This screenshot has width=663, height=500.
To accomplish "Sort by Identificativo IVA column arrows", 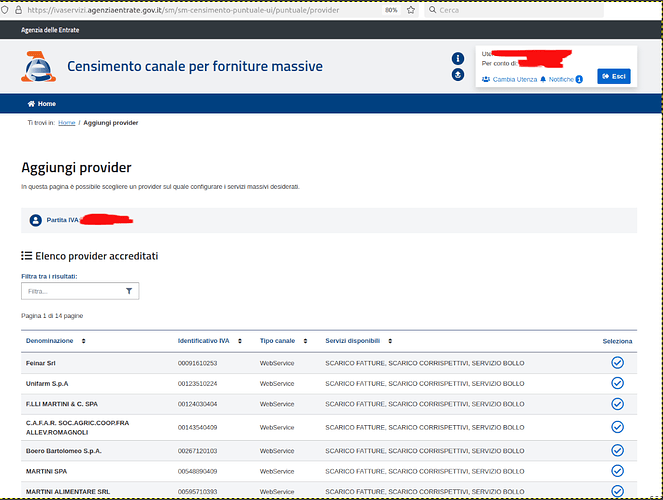I will [x=240, y=341].
